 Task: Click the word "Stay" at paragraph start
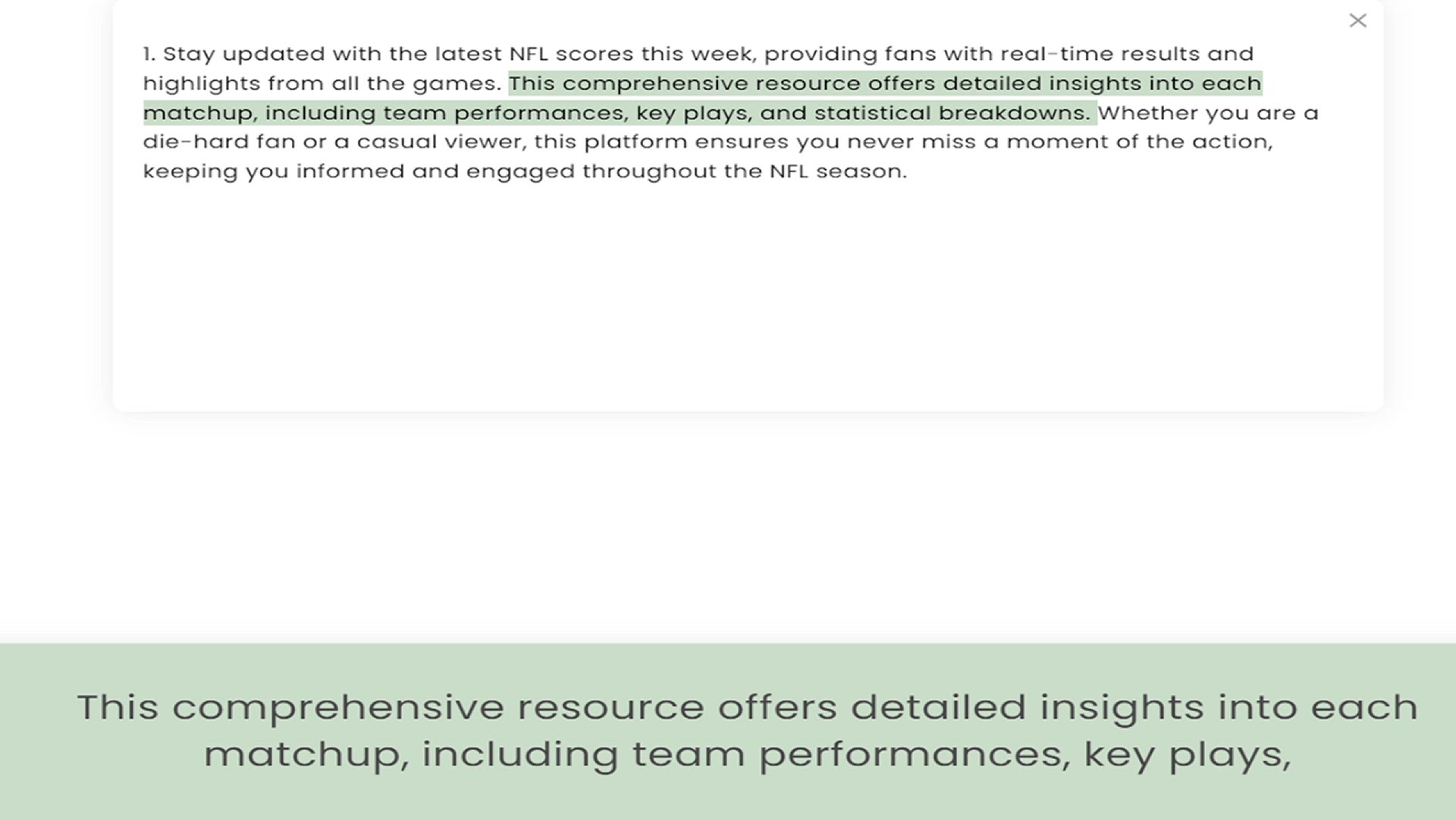click(x=189, y=55)
